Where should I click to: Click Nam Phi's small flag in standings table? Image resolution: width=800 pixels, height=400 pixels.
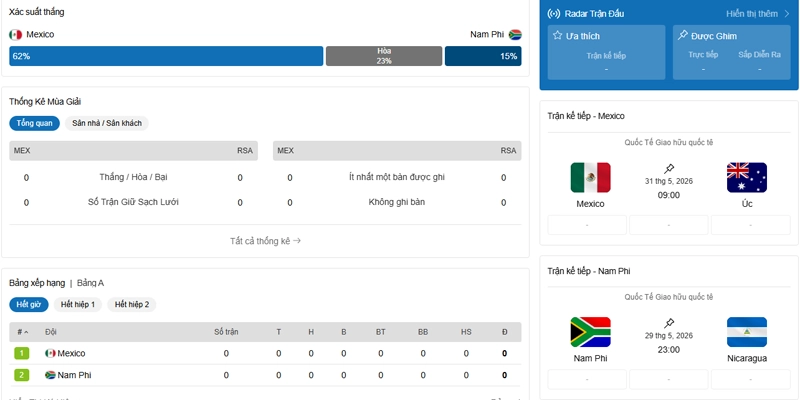(x=50, y=375)
